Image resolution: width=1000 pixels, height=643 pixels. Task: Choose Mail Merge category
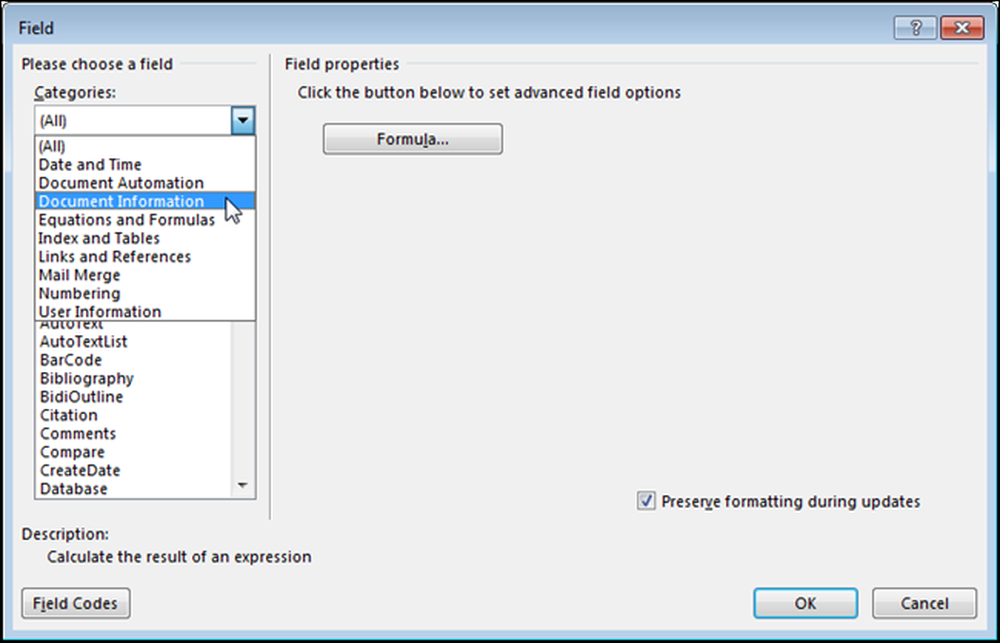145,276
